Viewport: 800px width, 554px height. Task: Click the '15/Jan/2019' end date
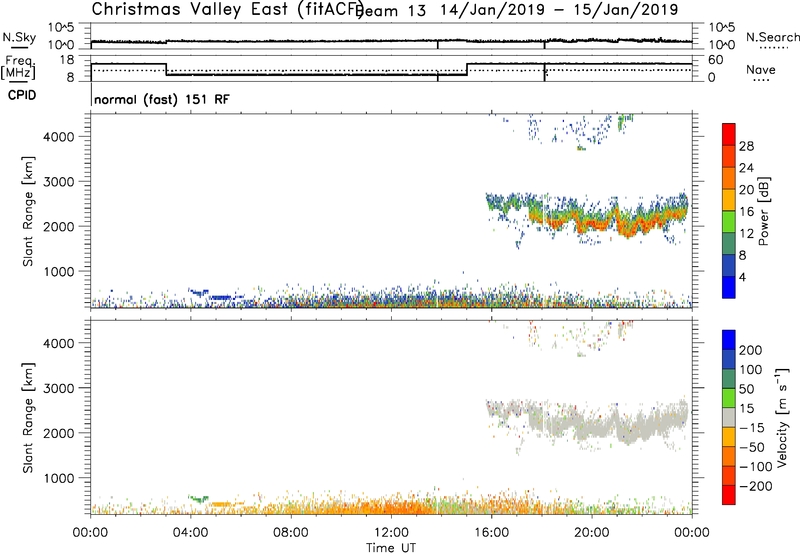pyautogui.click(x=626, y=9)
